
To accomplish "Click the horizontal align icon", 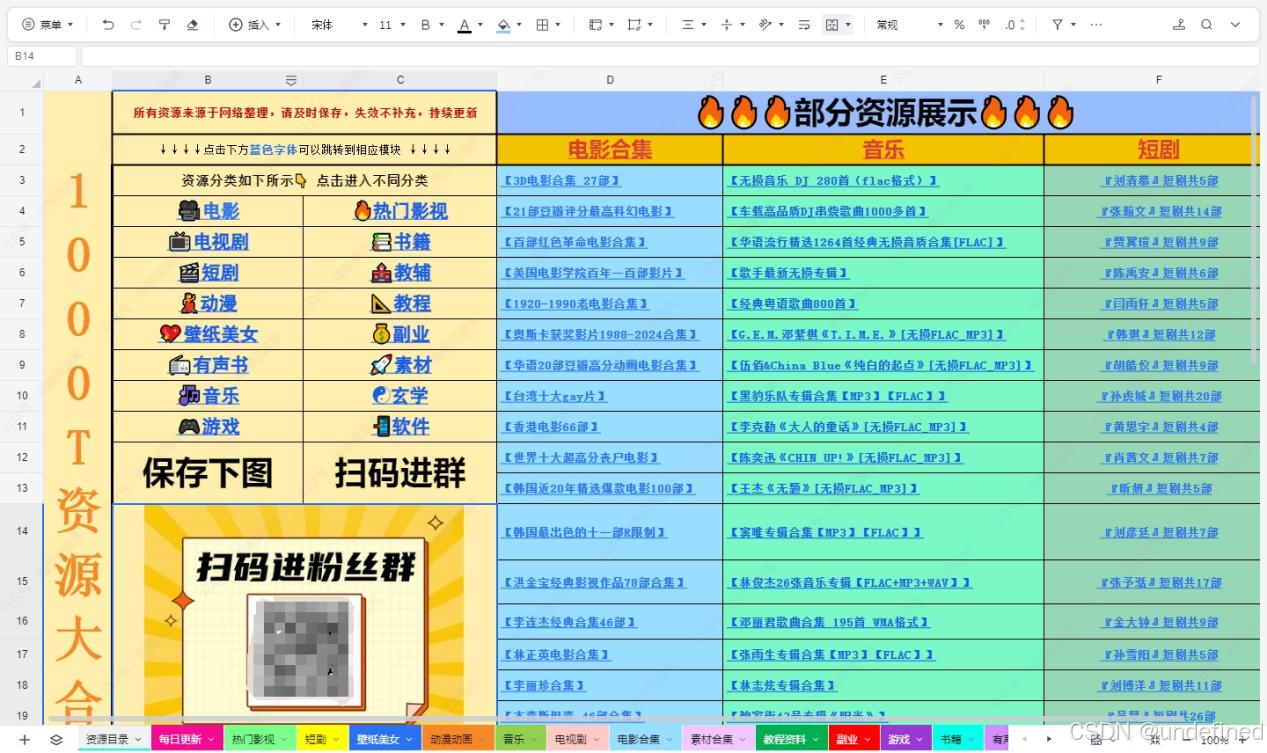I will point(688,24).
